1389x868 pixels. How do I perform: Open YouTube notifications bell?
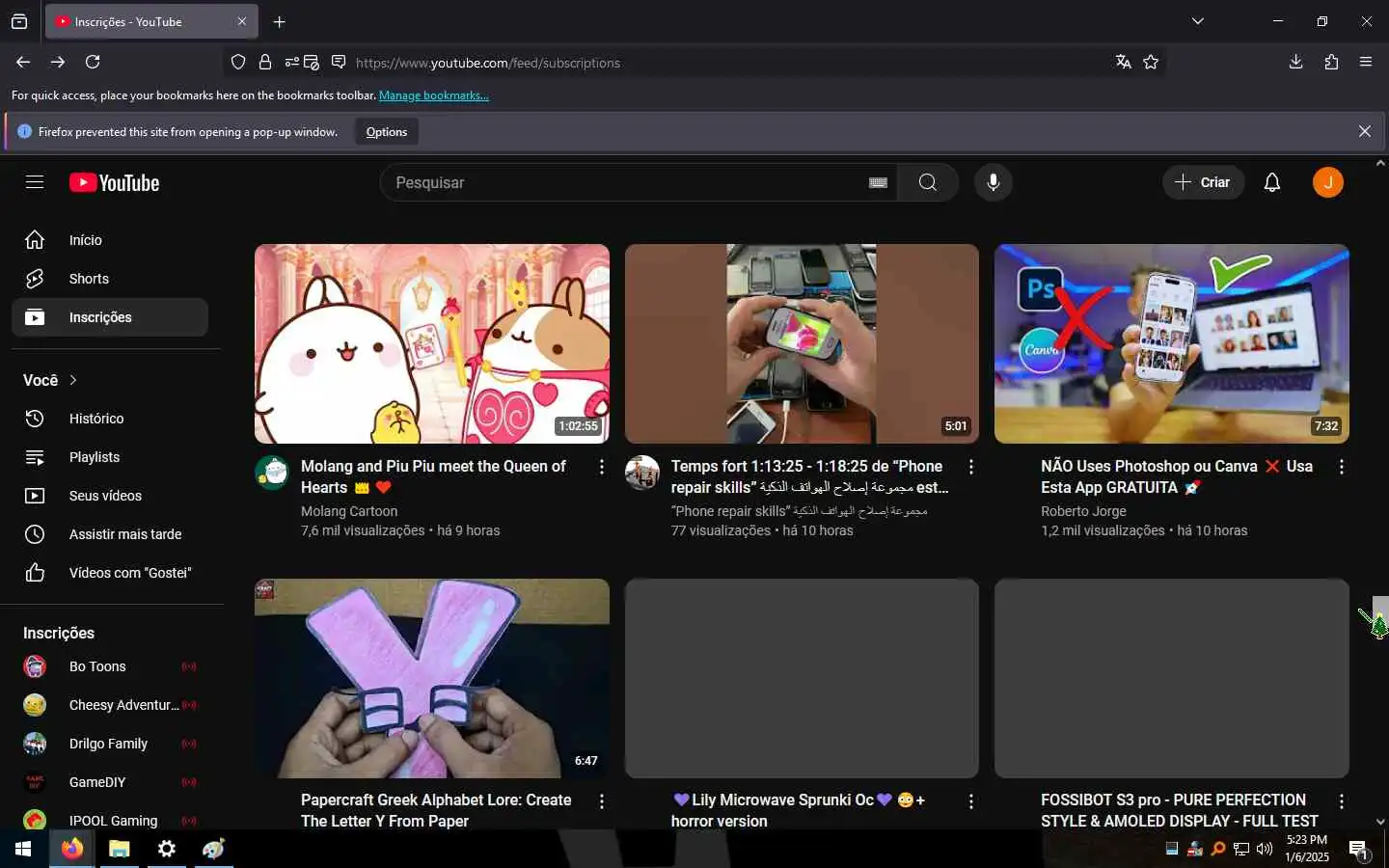(1272, 182)
